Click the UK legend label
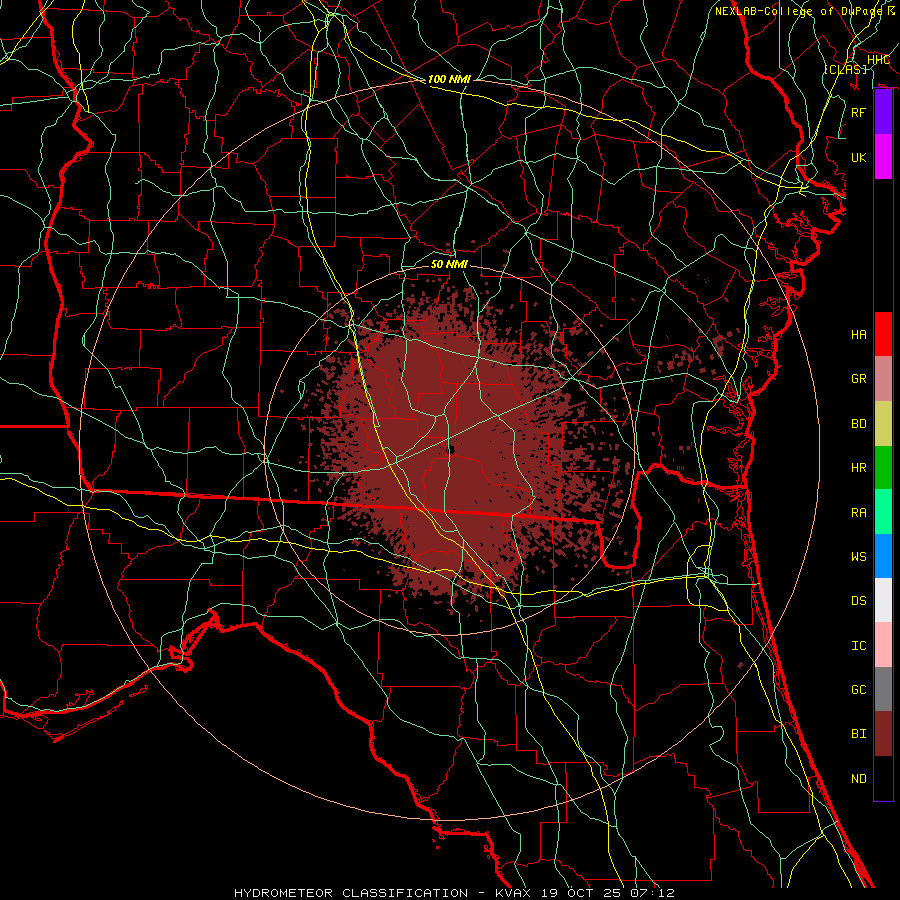This screenshot has height=900, width=900. 858,157
